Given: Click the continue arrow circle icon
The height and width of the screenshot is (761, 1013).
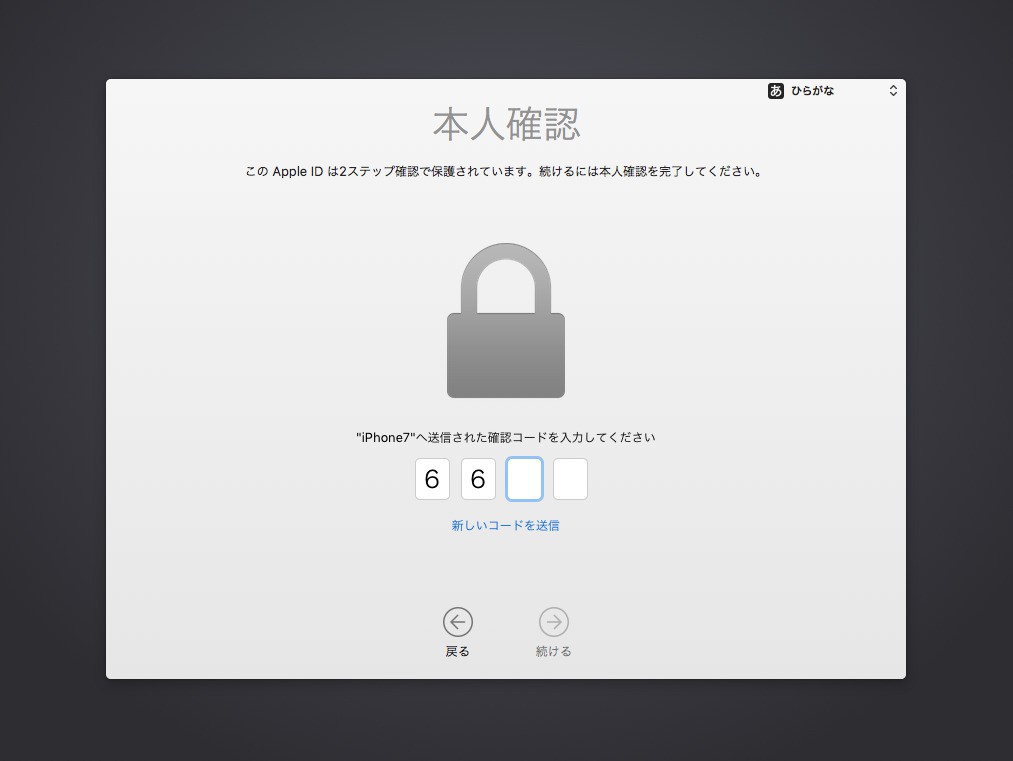Looking at the screenshot, I should (554, 622).
